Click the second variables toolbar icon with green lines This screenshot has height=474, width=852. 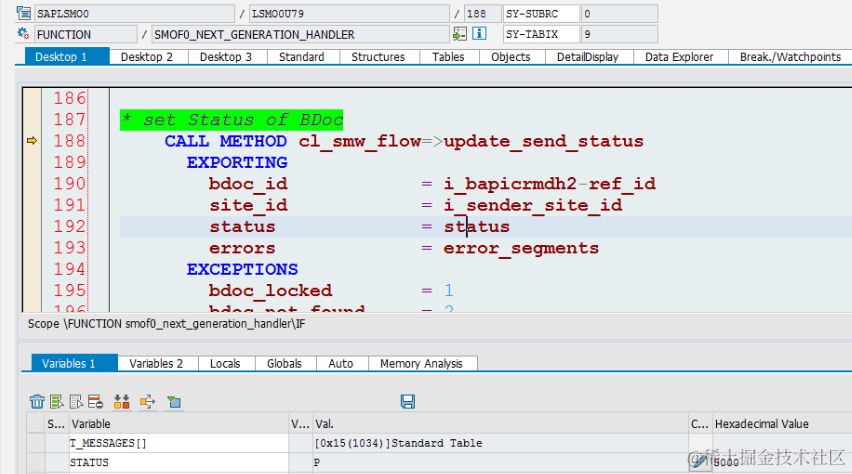[x=57, y=402]
